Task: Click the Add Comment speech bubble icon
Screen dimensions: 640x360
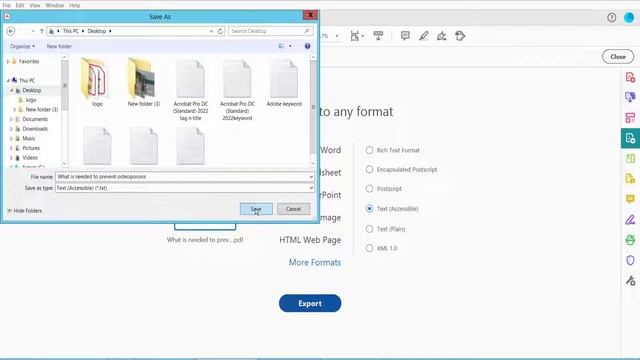Action: pos(405,36)
